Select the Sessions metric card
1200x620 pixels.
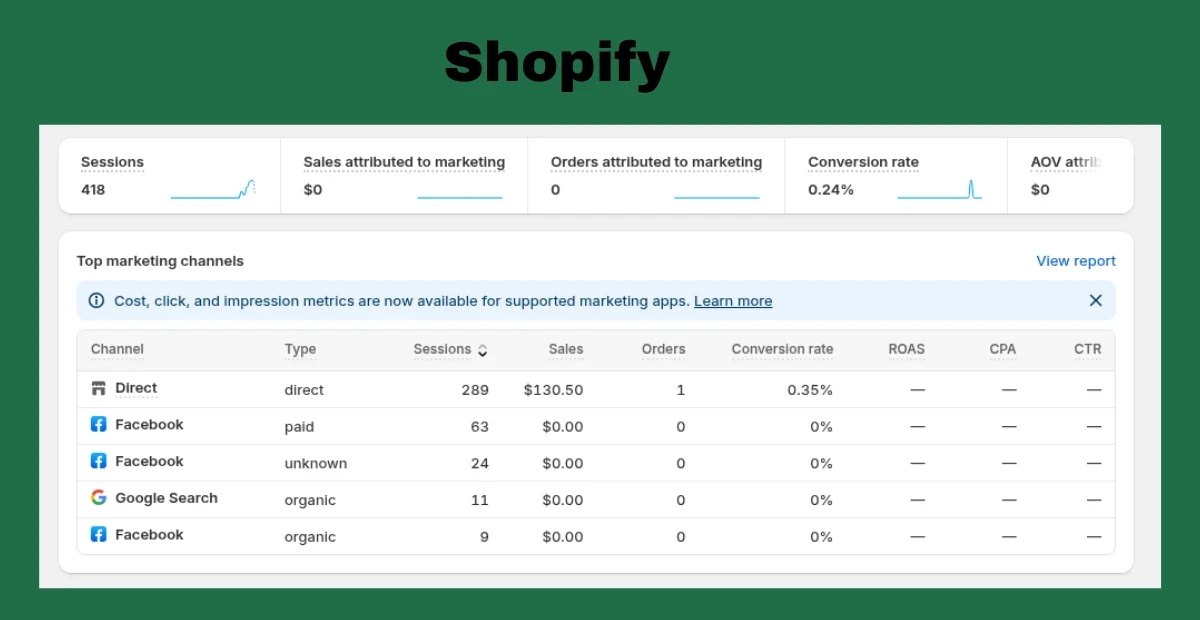169,176
